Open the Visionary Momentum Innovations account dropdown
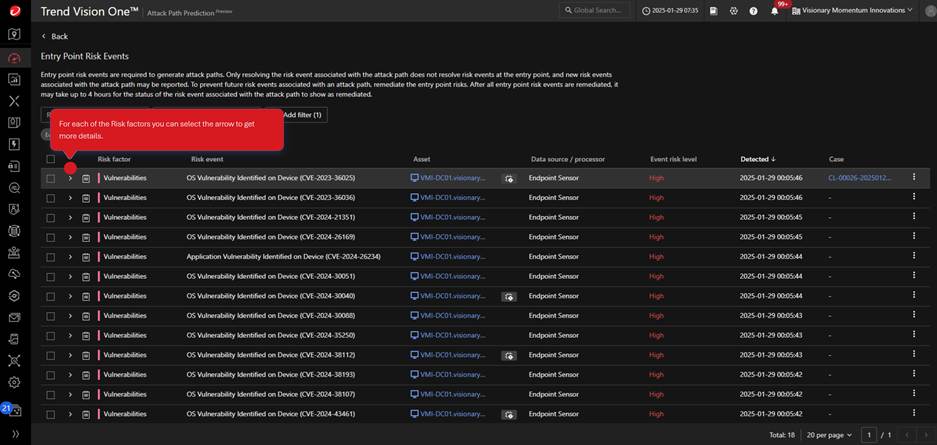937x445 pixels. (852, 10)
